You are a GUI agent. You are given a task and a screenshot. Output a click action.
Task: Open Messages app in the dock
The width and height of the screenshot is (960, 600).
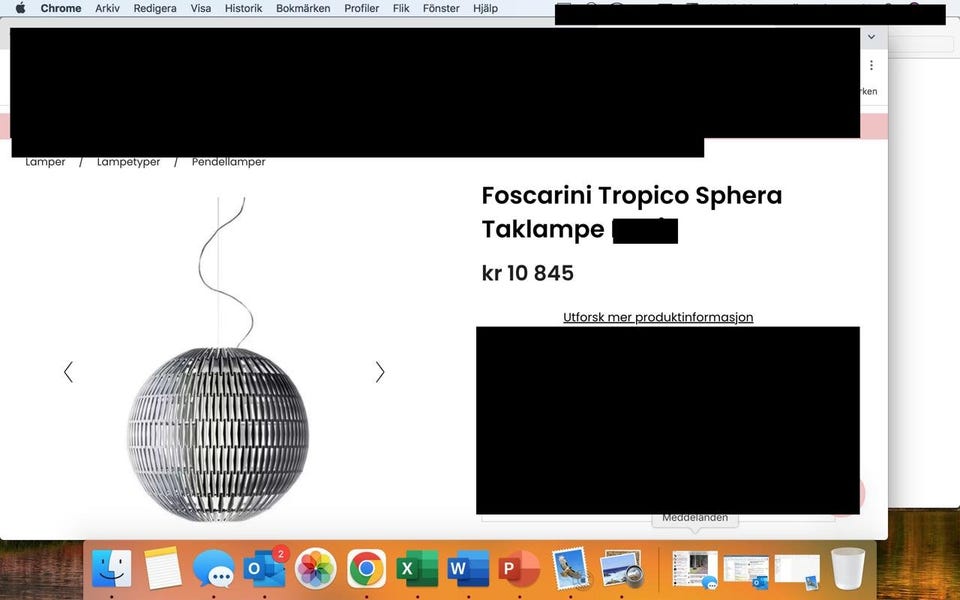click(x=214, y=569)
